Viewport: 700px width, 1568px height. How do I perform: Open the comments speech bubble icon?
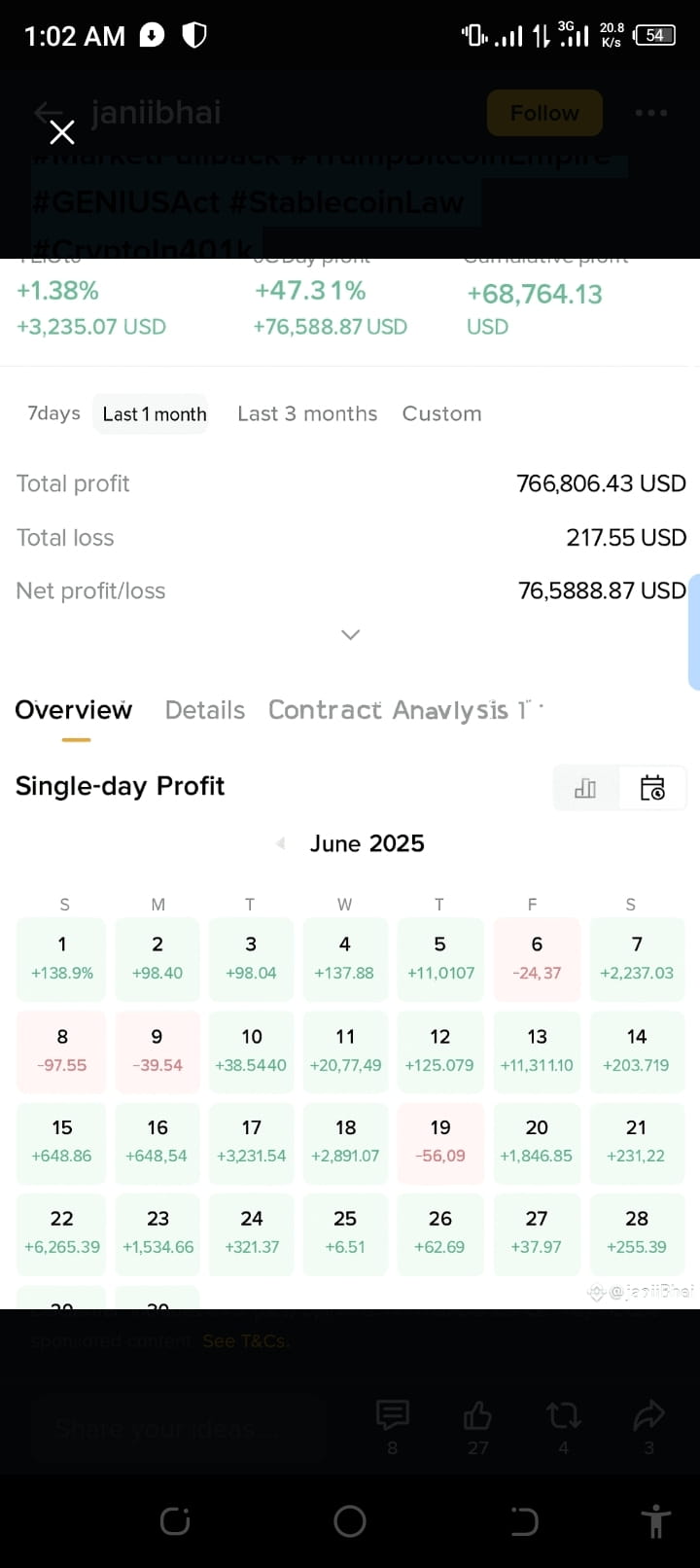[393, 1415]
